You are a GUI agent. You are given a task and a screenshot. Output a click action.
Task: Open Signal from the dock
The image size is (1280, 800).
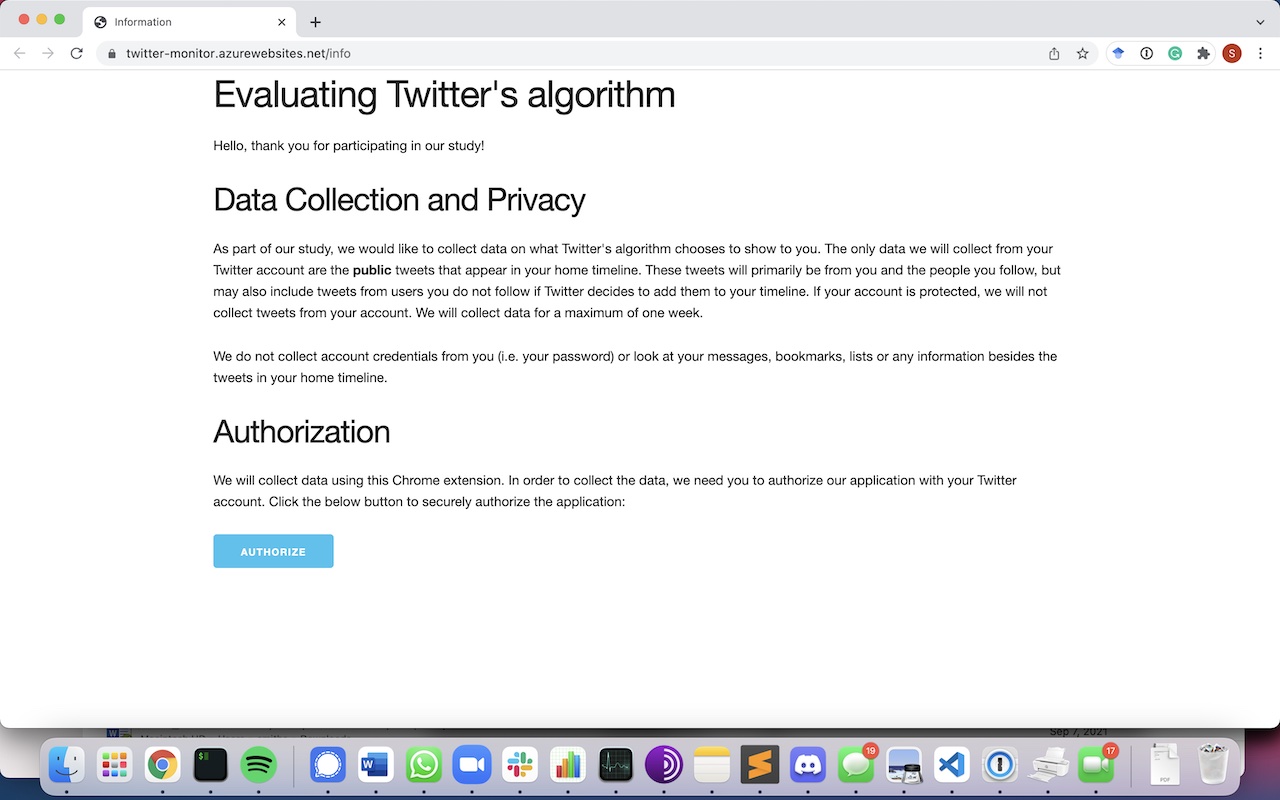(x=328, y=766)
